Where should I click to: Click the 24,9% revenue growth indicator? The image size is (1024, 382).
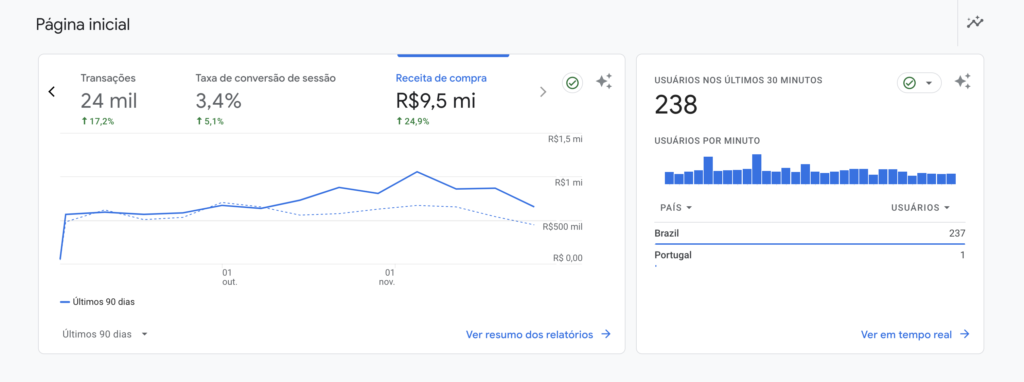pos(413,121)
